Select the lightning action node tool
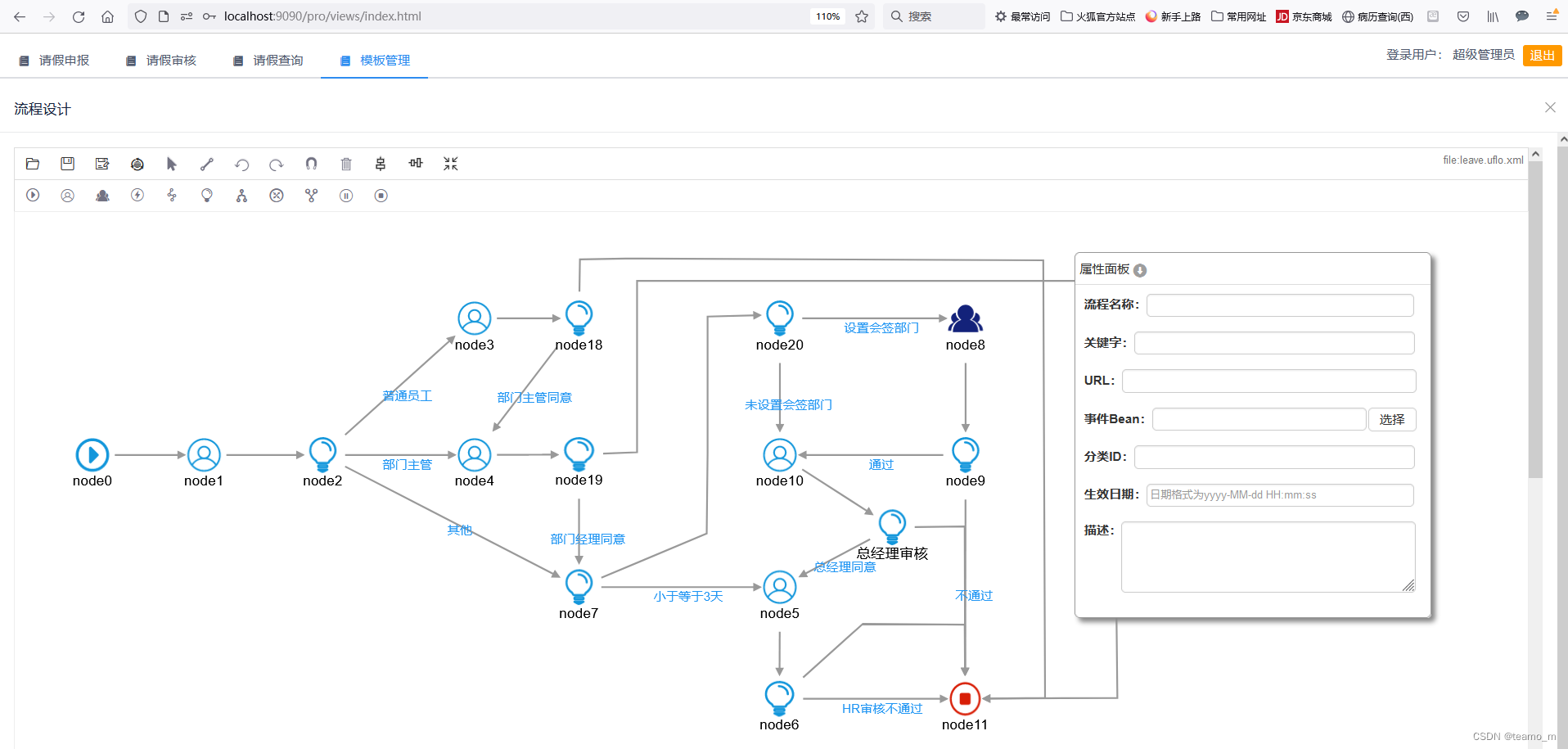This screenshot has height=749, width=1568. pyautogui.click(x=137, y=196)
